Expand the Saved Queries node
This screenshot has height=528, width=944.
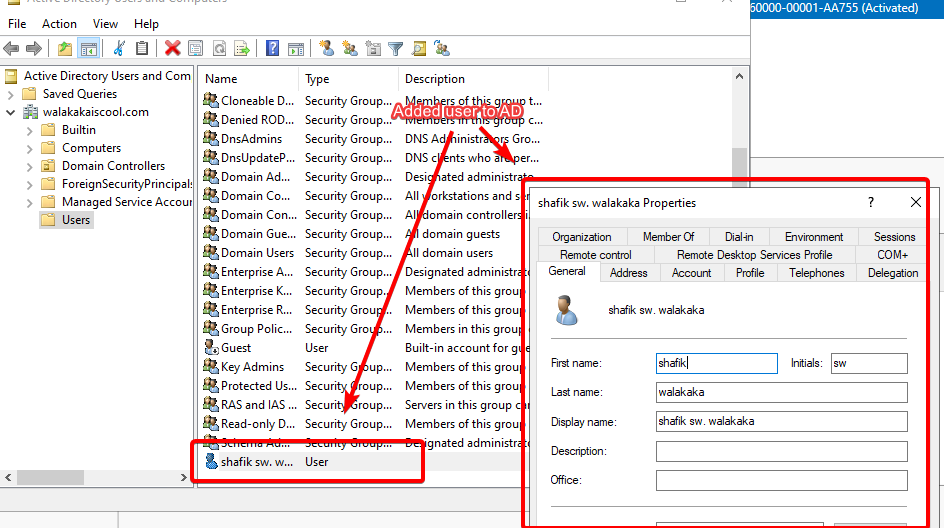[10, 95]
